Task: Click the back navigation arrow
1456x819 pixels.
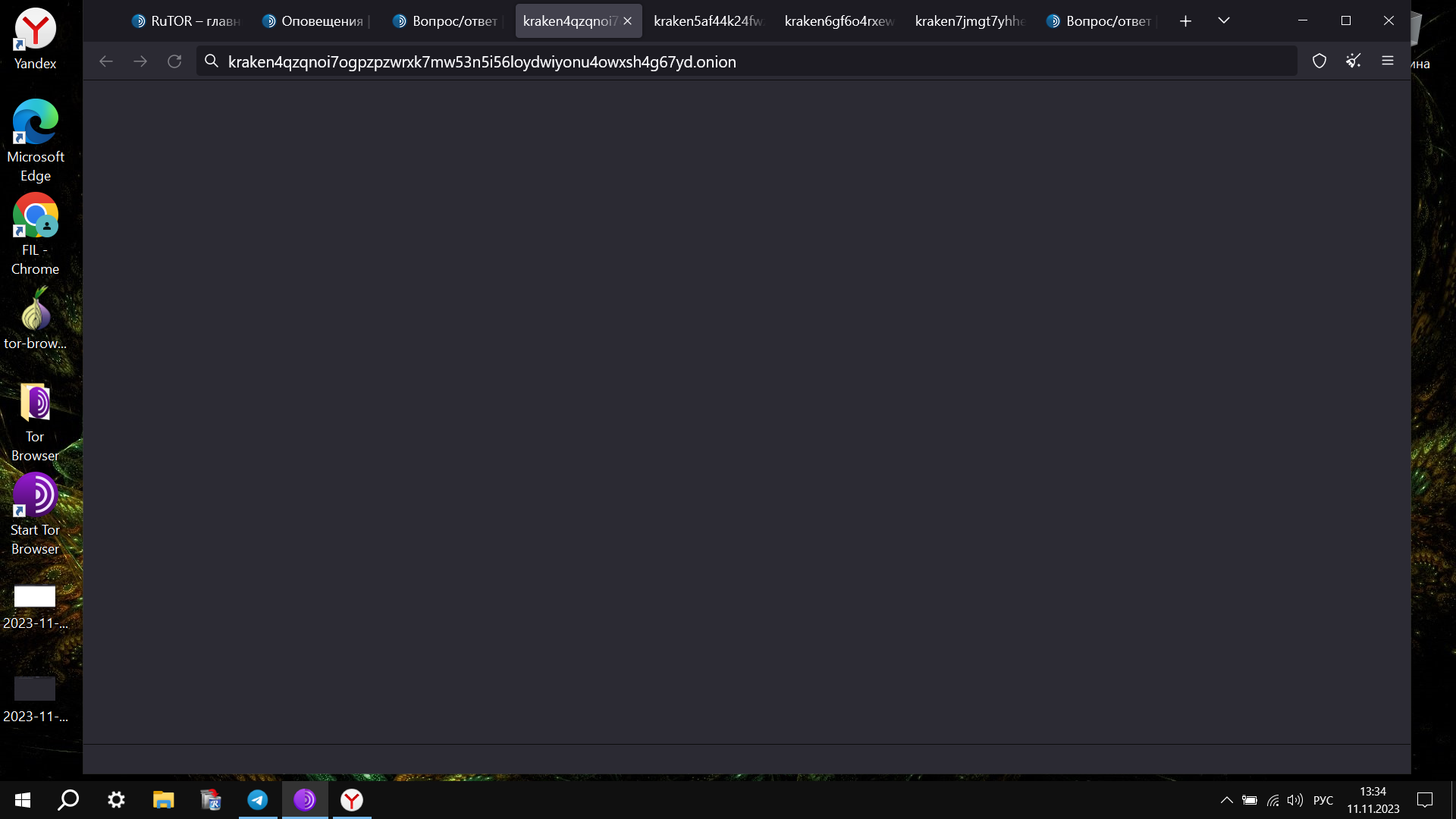Action: point(106,61)
